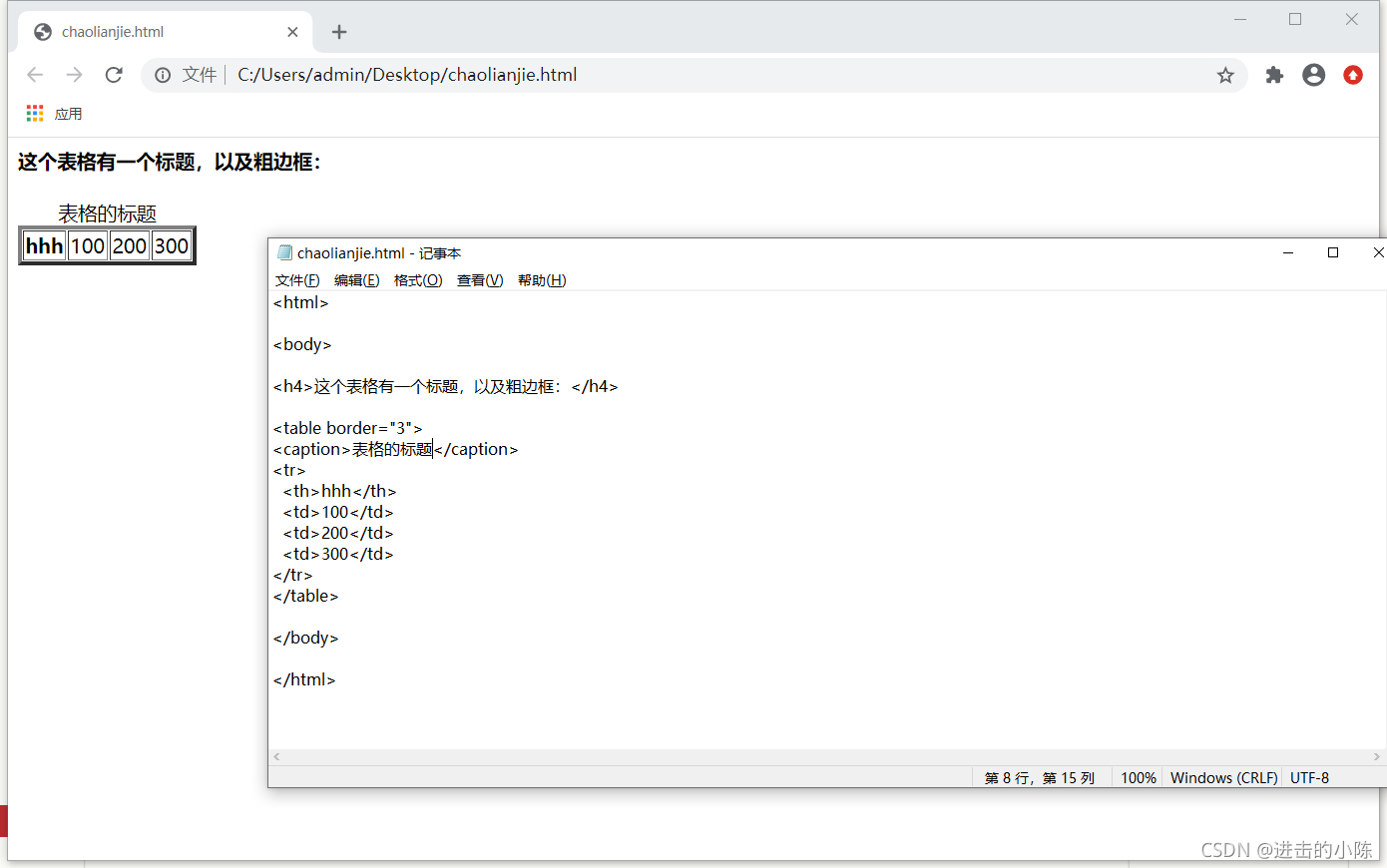The width and height of the screenshot is (1387, 868).
Task: Open the Chrome extensions puzzle icon
Action: pyautogui.click(x=1274, y=75)
